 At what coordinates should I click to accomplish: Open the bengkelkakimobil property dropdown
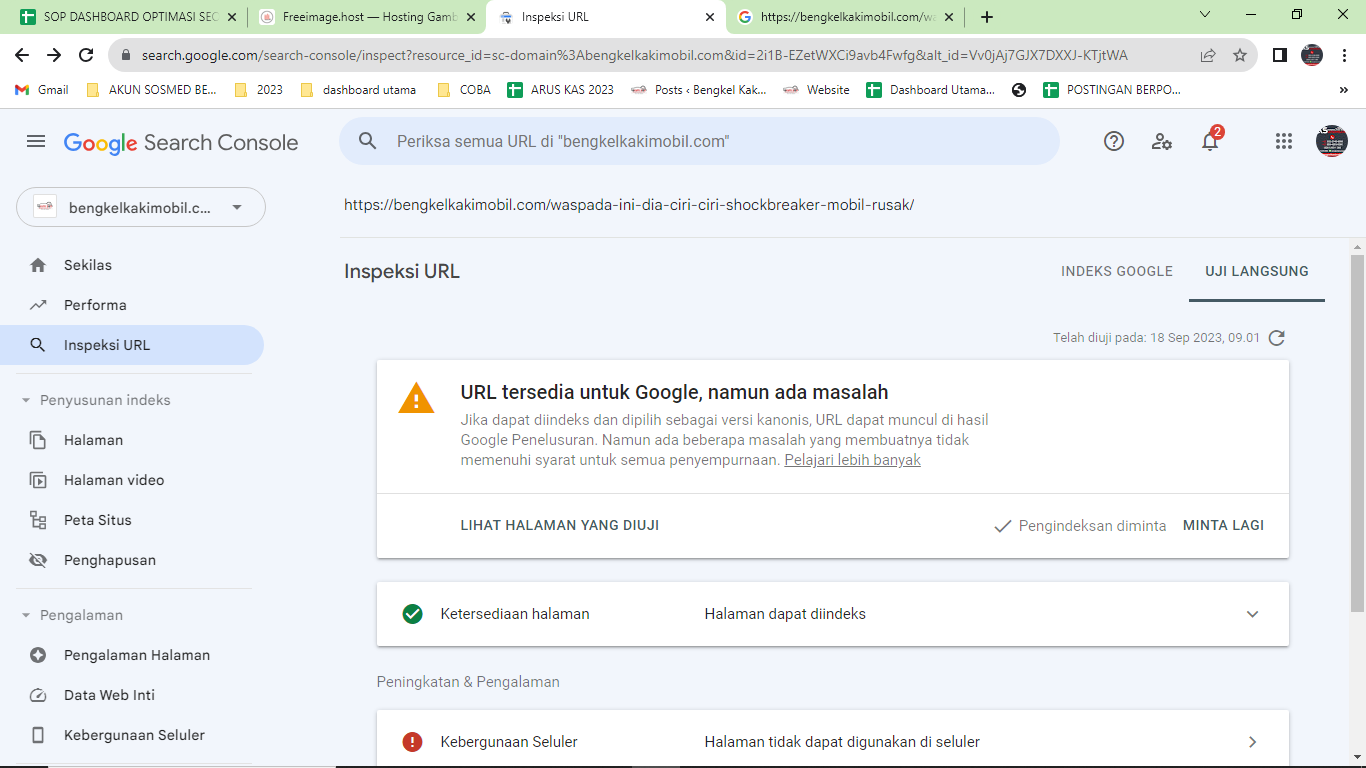pos(141,207)
